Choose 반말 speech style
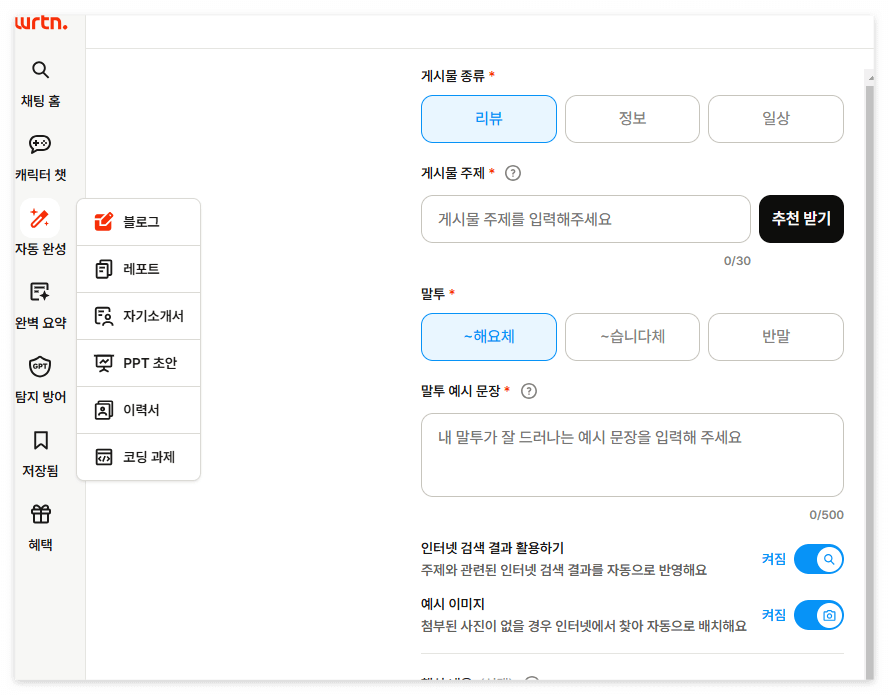889x695 pixels. [775, 337]
